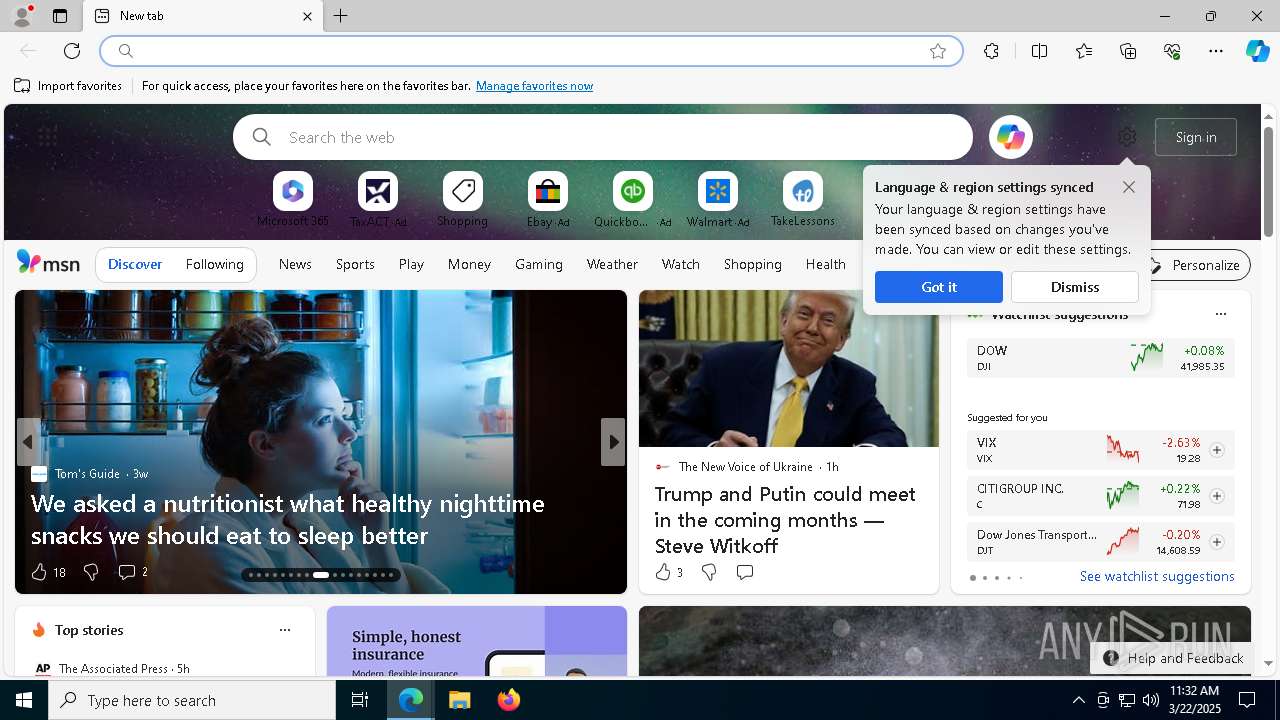Click the Got it button
The width and height of the screenshot is (1280, 720).
pos(939,287)
